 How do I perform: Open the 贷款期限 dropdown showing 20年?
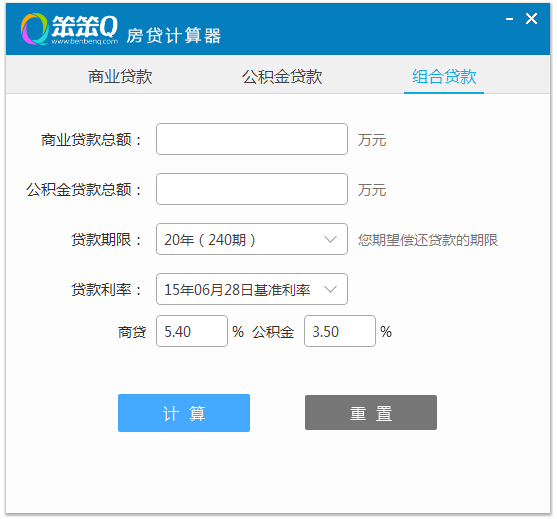252,239
